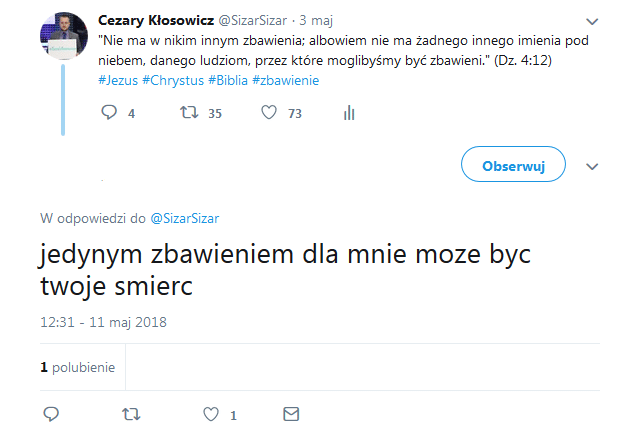Click reply icon under the reply tweet

(52, 414)
